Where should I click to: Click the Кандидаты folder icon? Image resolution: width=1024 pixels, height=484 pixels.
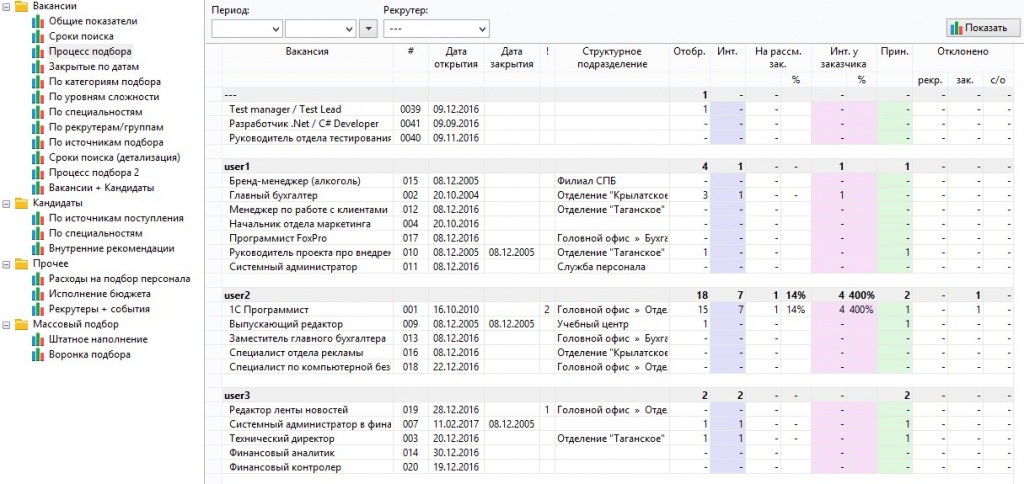point(22,203)
